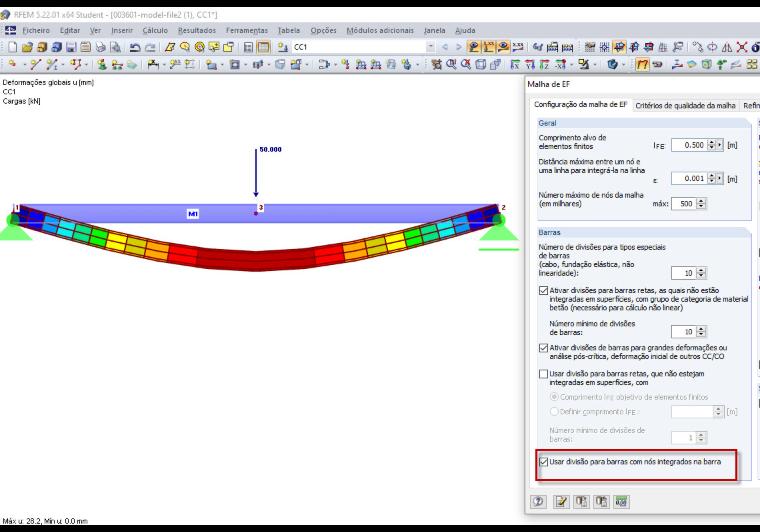Click the isometric box view icon
Image resolution: width=760 pixels, height=532 pixels.
pyautogui.click(x=480, y=64)
